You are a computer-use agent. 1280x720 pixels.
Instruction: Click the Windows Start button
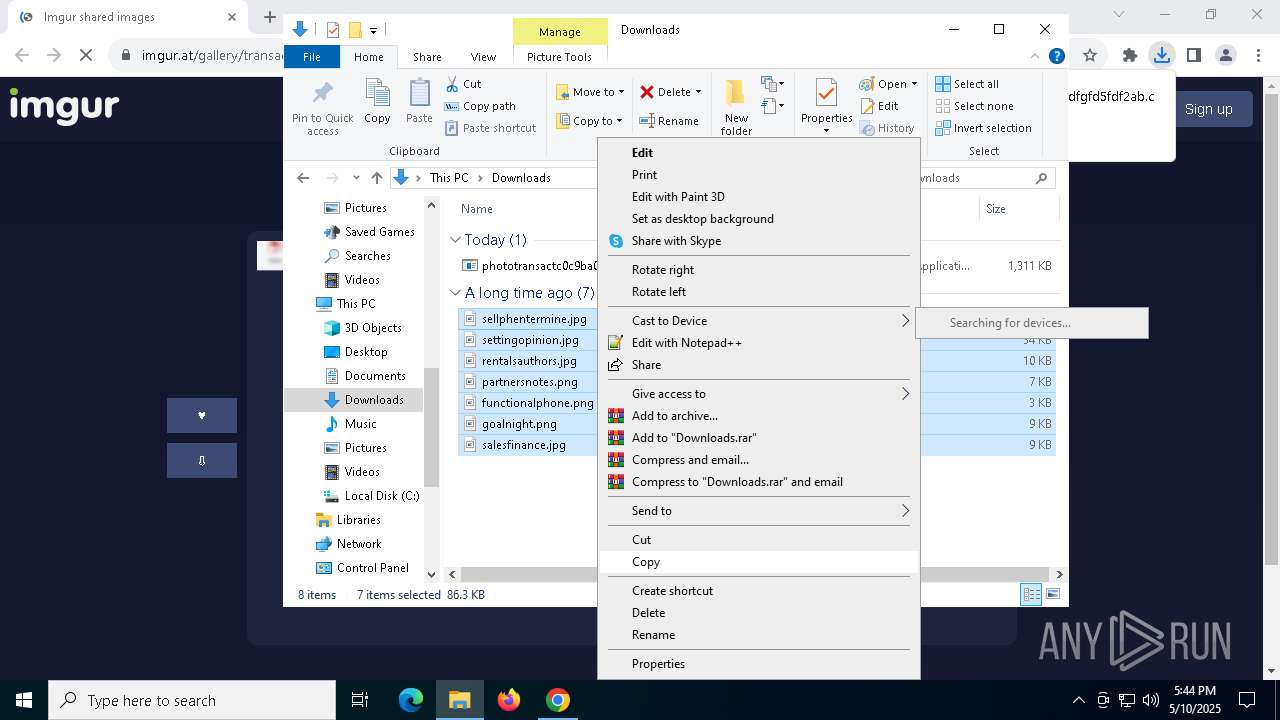(x=24, y=700)
